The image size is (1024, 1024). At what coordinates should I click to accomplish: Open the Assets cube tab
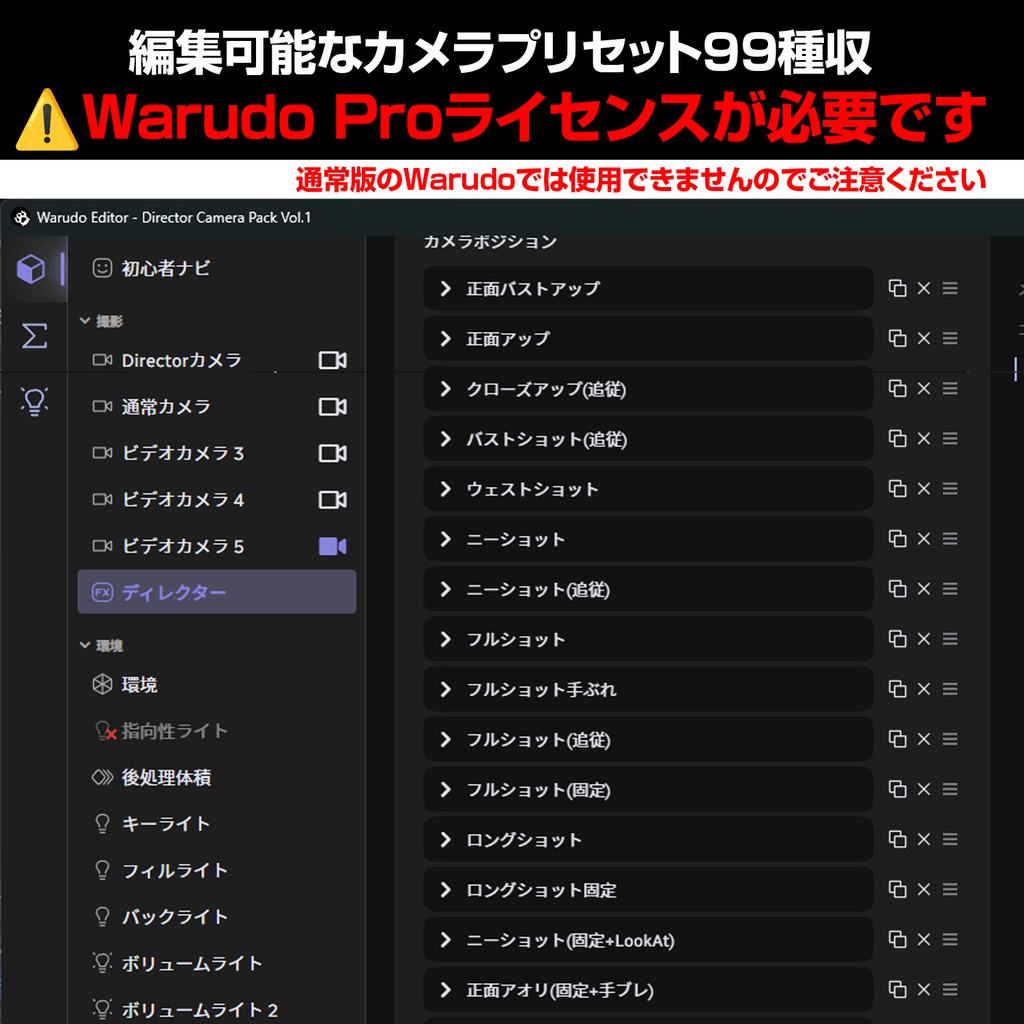(31, 268)
